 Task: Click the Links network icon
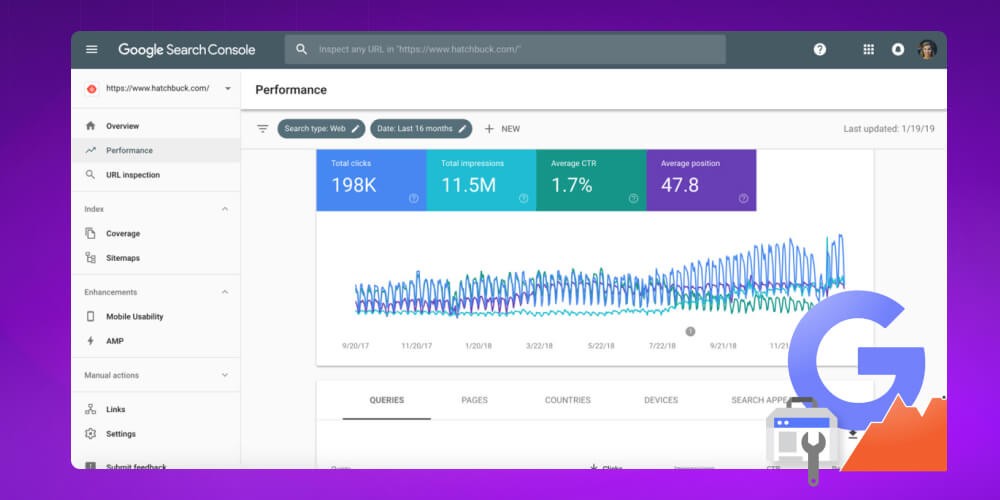[x=91, y=409]
